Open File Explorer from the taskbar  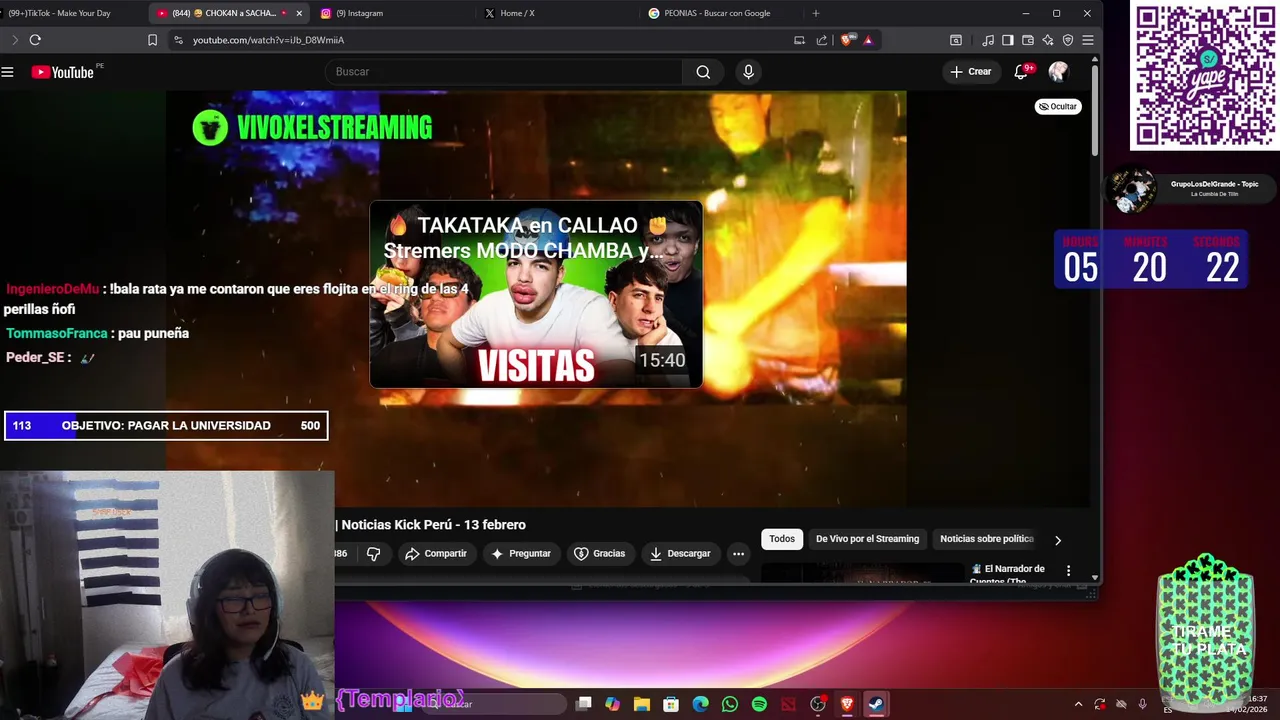642,704
